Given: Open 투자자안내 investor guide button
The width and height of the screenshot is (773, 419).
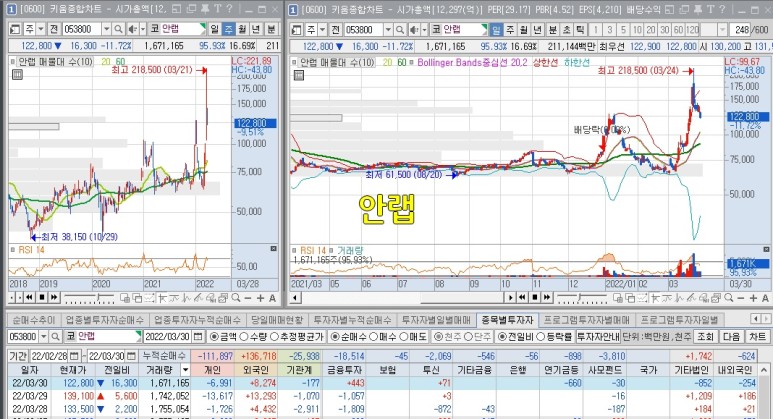Looking at the screenshot, I should coord(597,337).
